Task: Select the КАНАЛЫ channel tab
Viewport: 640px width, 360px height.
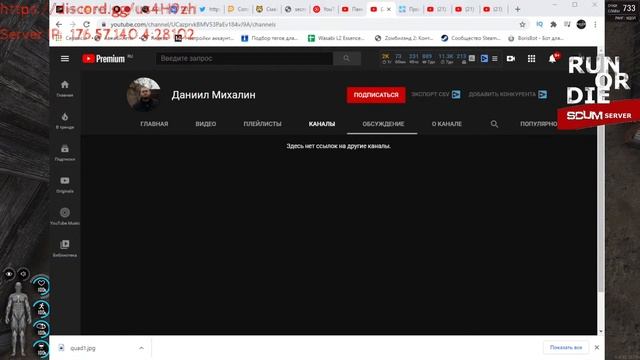Action: tap(322, 124)
